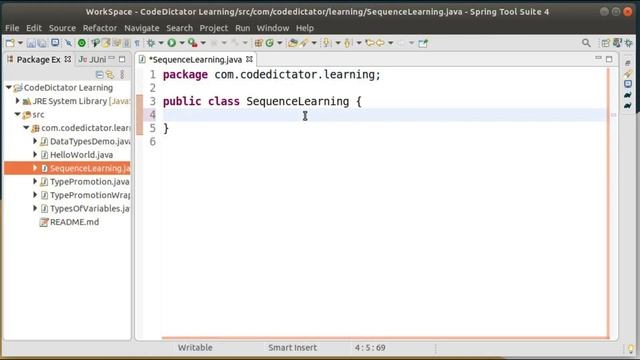Expand the HelloWorld.java node
640x360 pixels.
point(35,154)
